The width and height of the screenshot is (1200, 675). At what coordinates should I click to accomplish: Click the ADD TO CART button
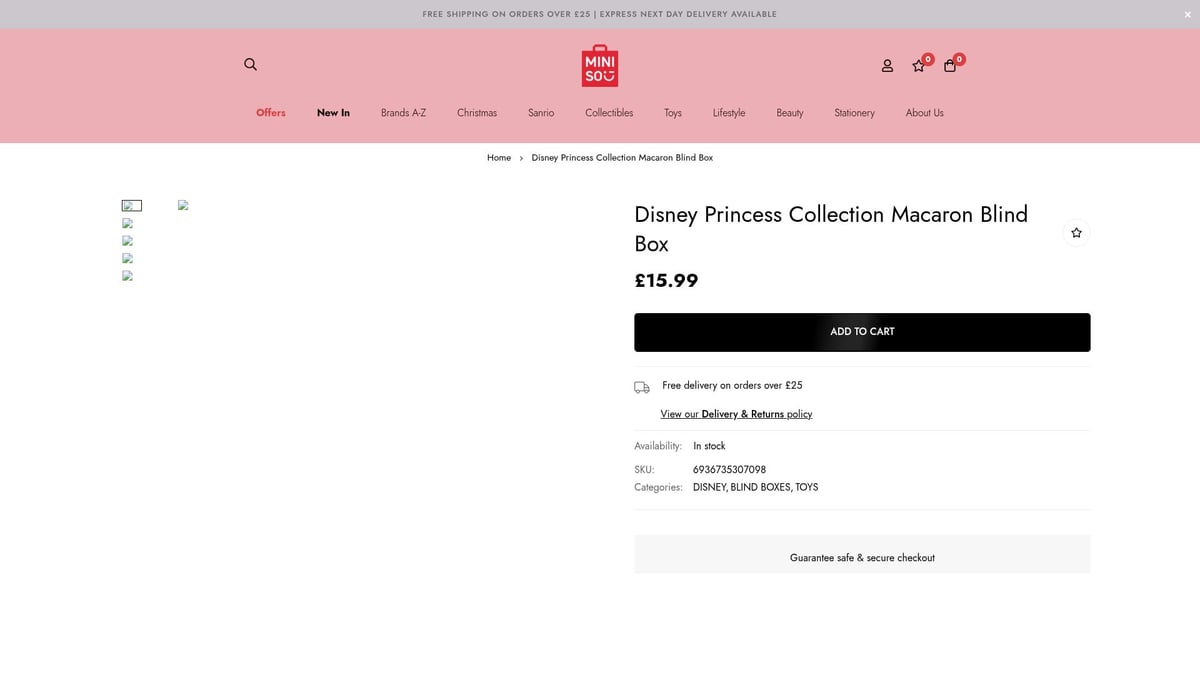[x=862, y=331]
